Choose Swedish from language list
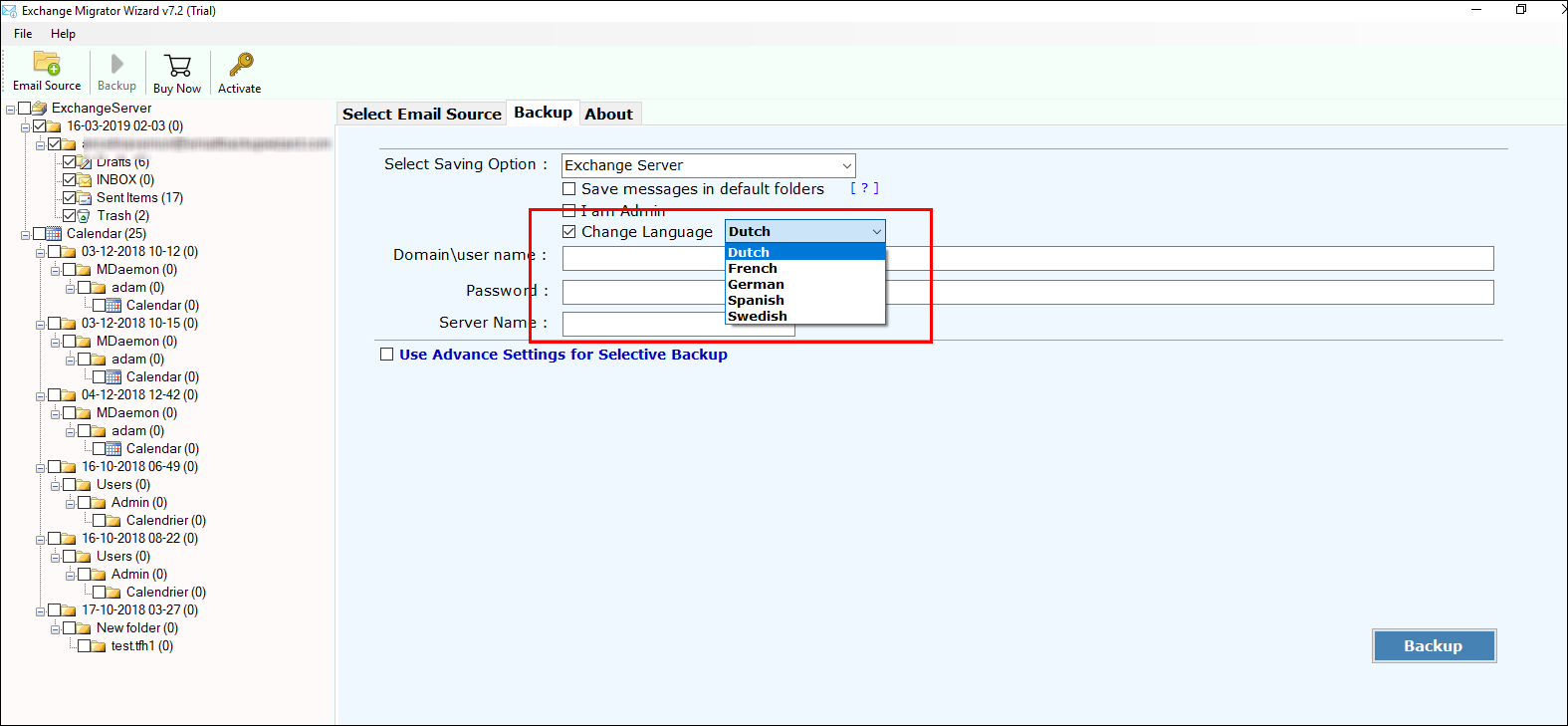Screen dimensions: 1568x726 pyautogui.click(x=804, y=316)
